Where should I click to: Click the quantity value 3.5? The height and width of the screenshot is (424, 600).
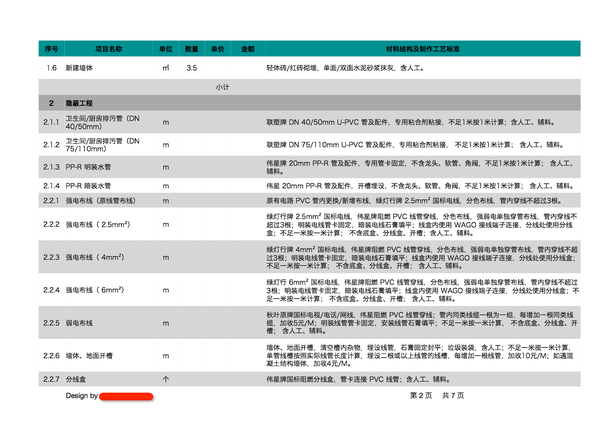(192, 68)
